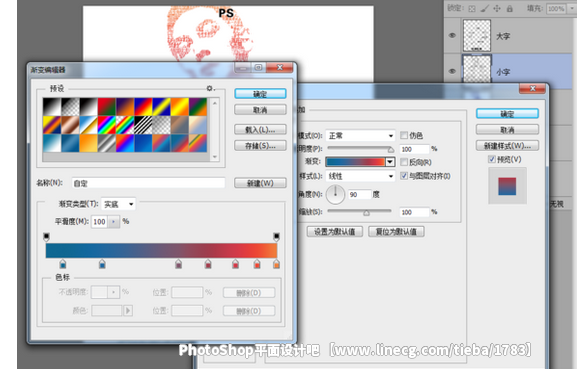The image size is (587, 369).
Task: Open the gradient picker arrow beside 渐变 swatch
Action: (390, 162)
